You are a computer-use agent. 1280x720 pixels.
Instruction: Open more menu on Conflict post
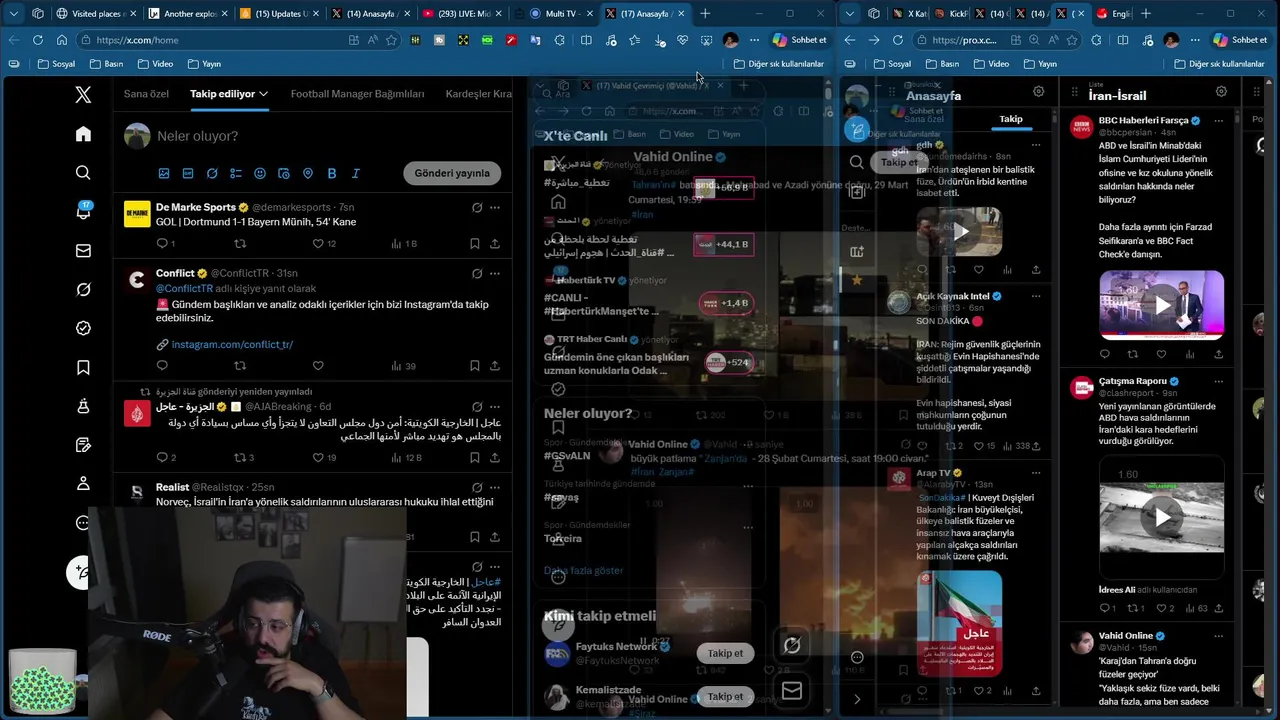[495, 273]
